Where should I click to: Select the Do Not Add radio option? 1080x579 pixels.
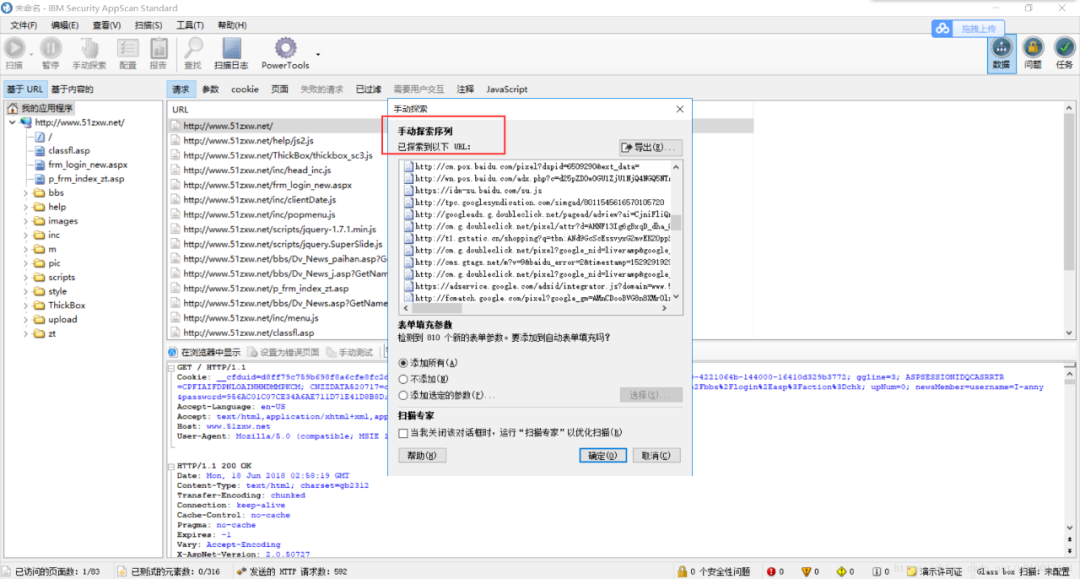(x=403, y=379)
